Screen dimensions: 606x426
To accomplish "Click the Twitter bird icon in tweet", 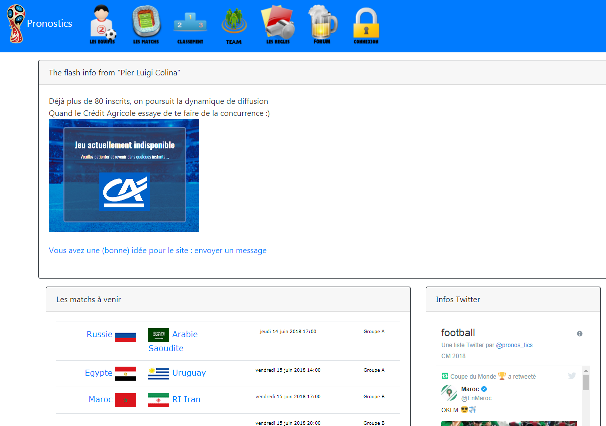I will point(572,375).
